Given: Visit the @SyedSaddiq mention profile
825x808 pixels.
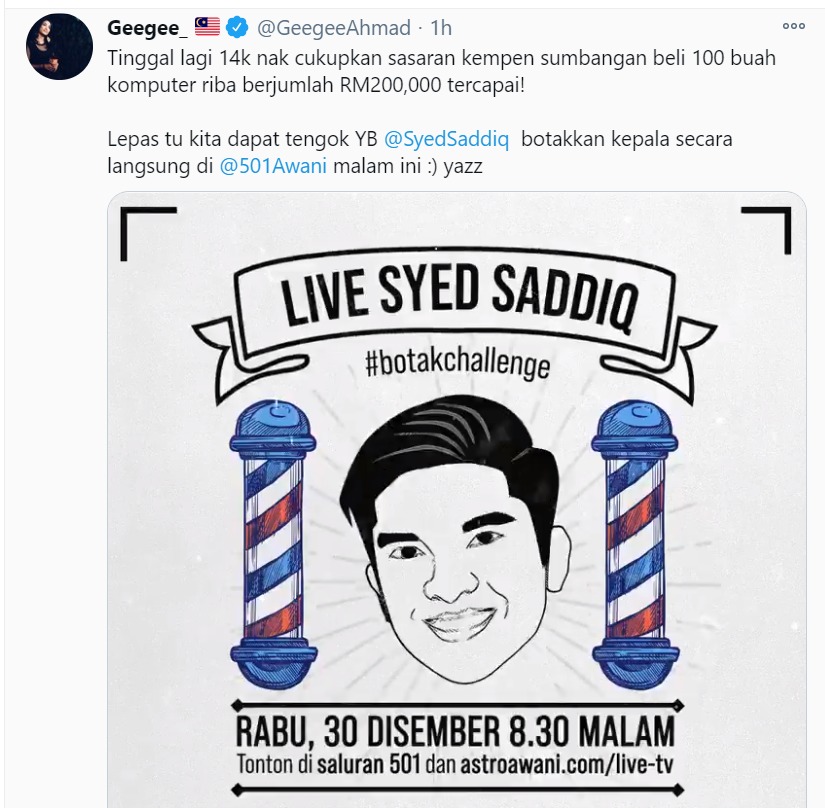Looking at the screenshot, I should (446, 139).
